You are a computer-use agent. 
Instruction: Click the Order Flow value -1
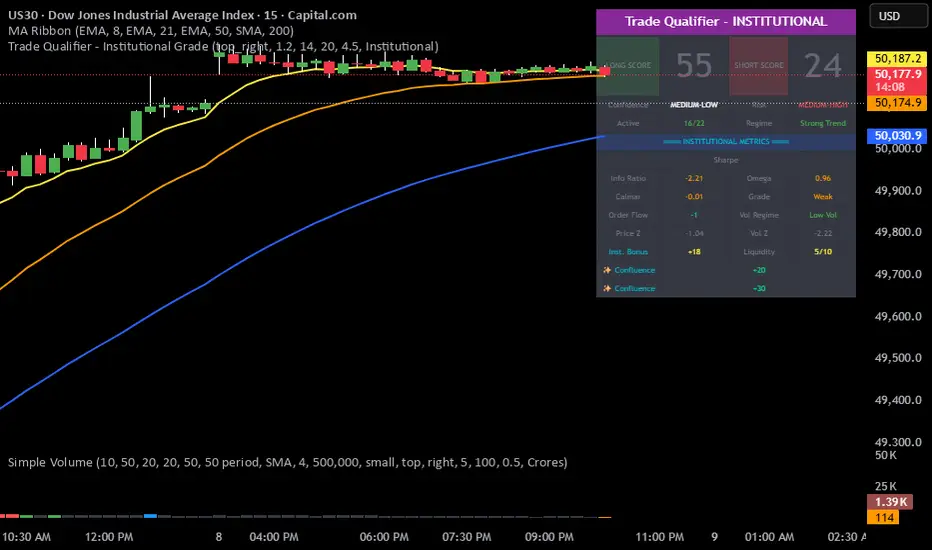click(694, 215)
